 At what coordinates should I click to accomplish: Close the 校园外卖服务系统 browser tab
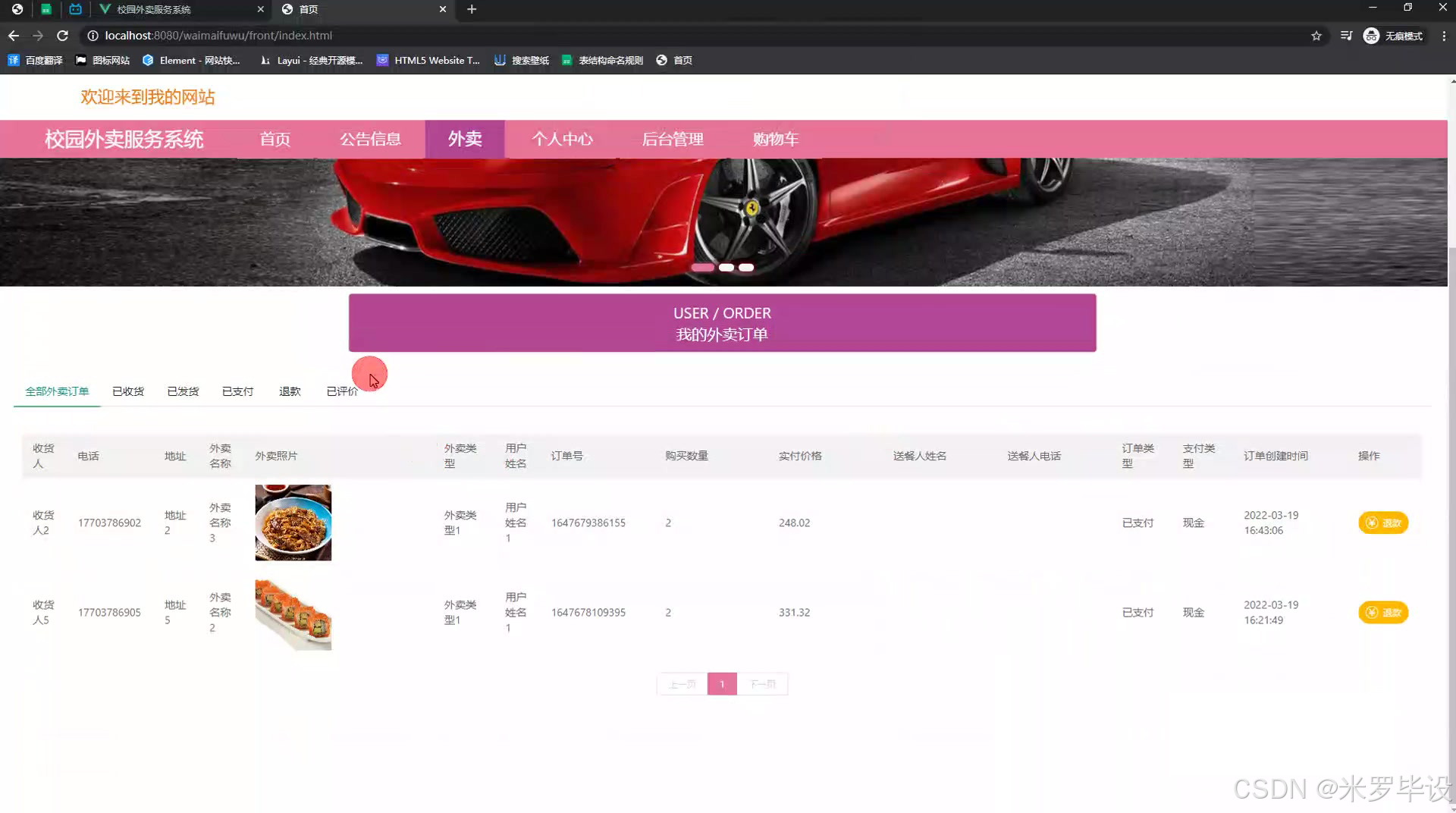(x=260, y=9)
